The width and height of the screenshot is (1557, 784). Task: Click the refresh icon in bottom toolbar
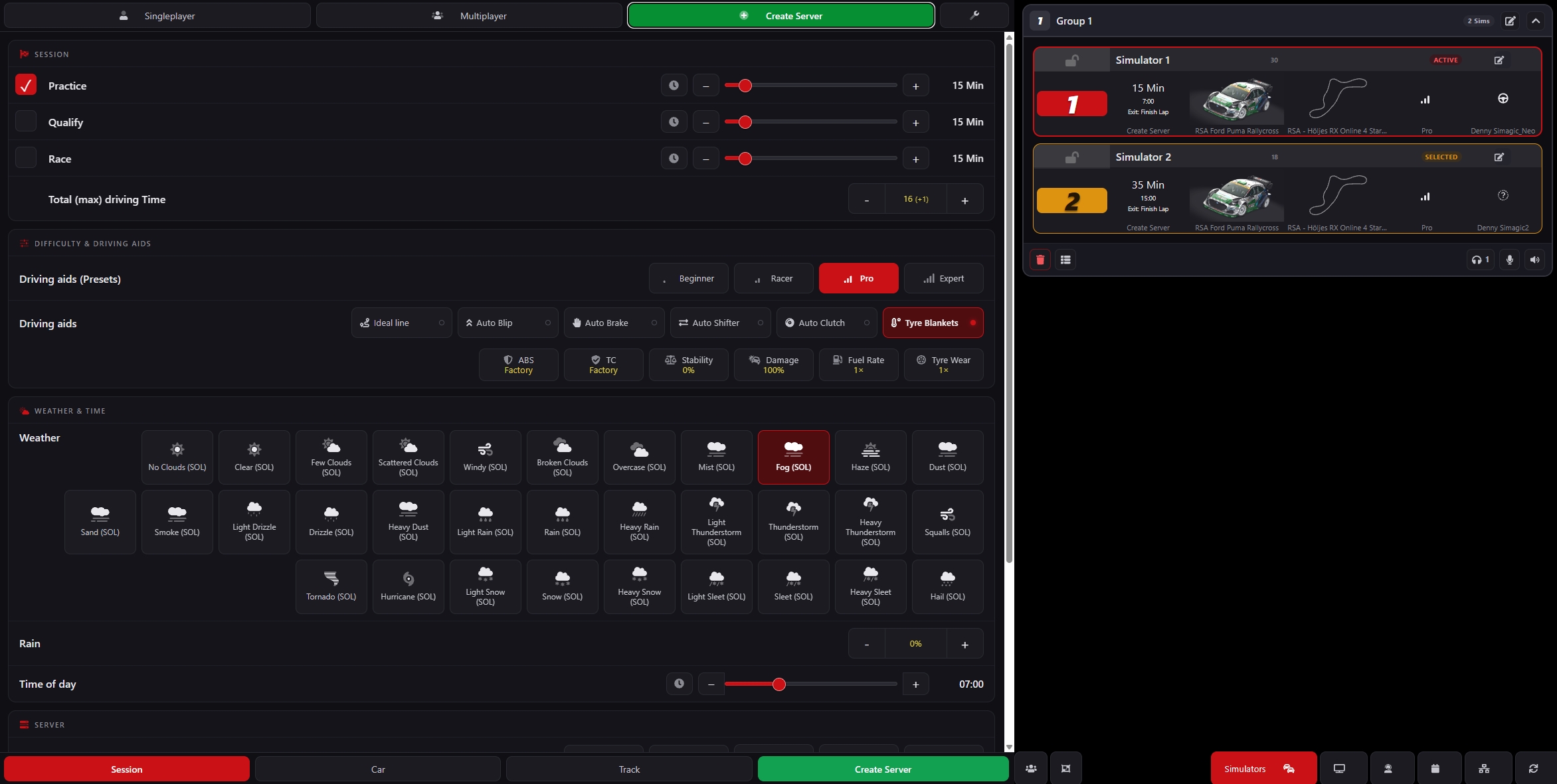click(1533, 769)
